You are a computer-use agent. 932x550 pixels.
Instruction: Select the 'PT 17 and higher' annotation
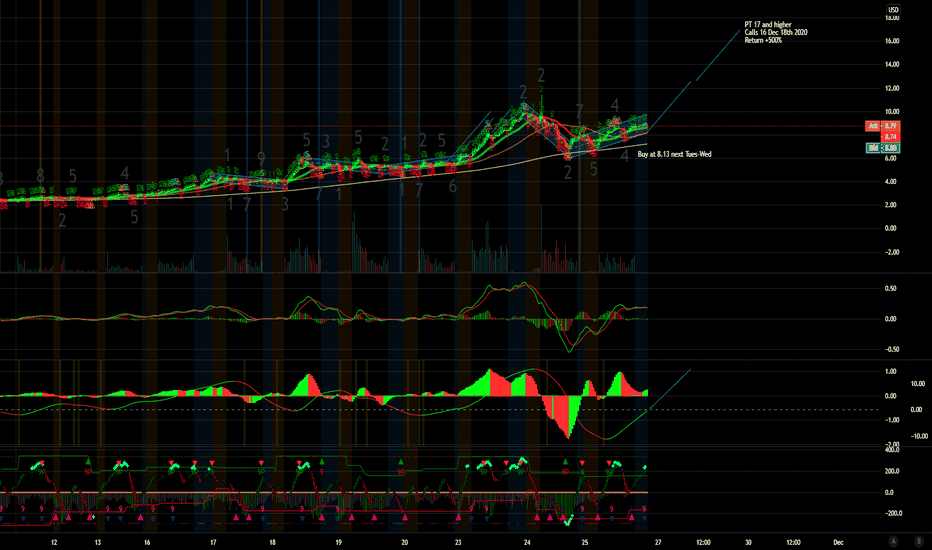(x=768, y=25)
